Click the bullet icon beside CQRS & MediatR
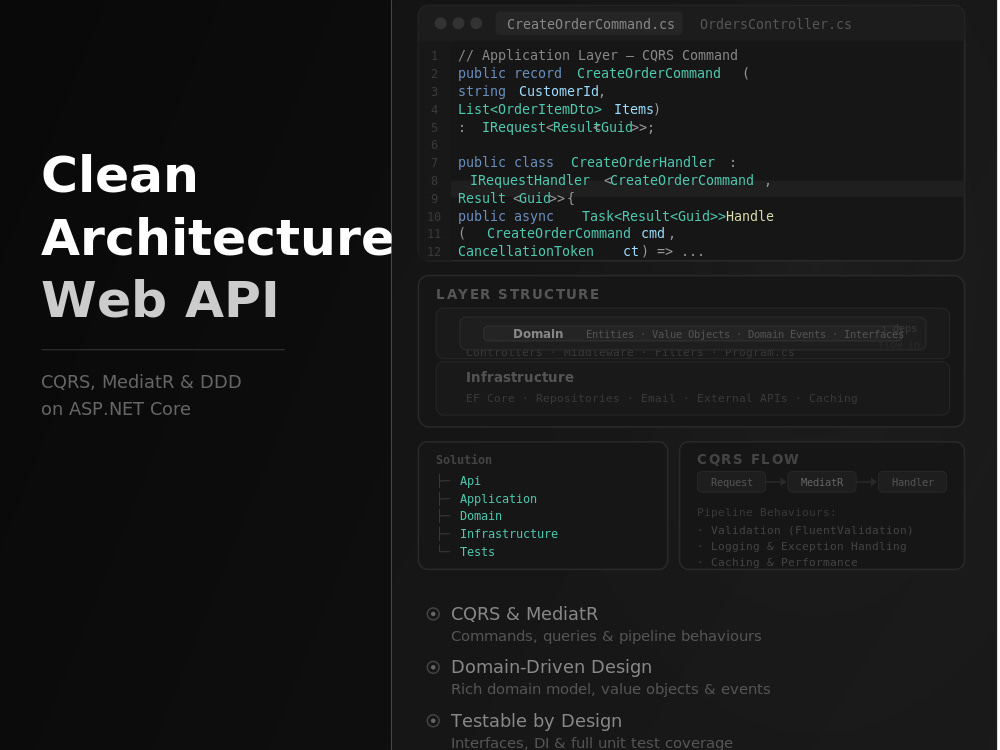Image resolution: width=1000 pixels, height=750 pixels. click(433, 614)
